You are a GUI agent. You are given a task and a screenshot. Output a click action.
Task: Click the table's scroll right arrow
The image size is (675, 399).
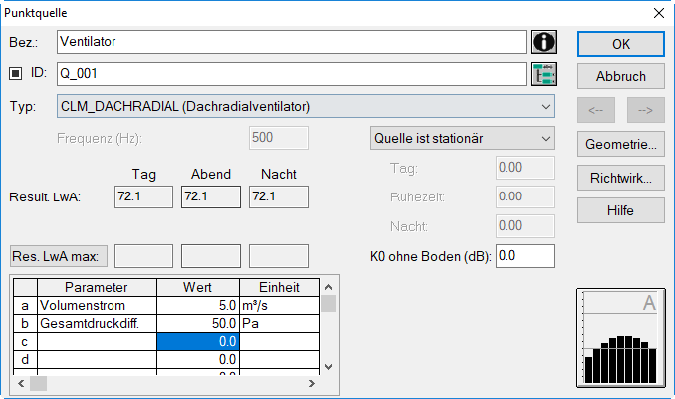pyautogui.click(x=312, y=384)
